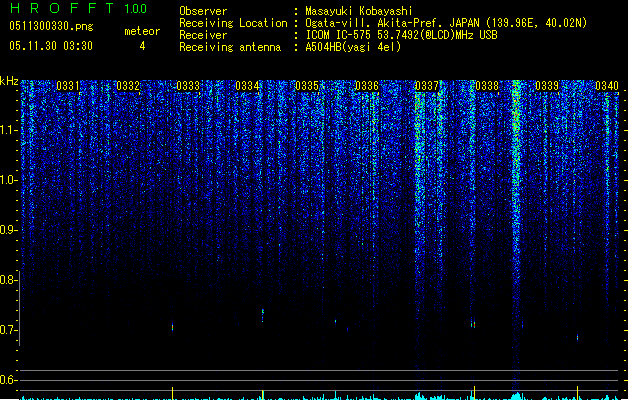Image resolution: width=629 pixels, height=400 pixels.
Task: Click the 0338 time marker
Action: (487, 86)
